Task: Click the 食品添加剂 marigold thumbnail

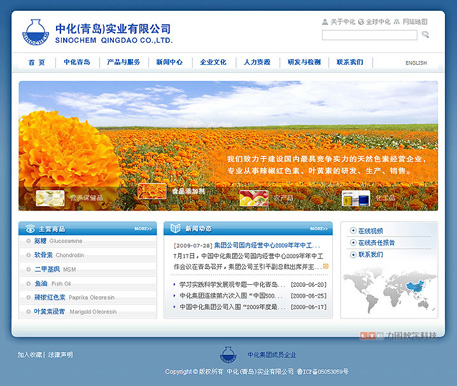Action: (152, 191)
